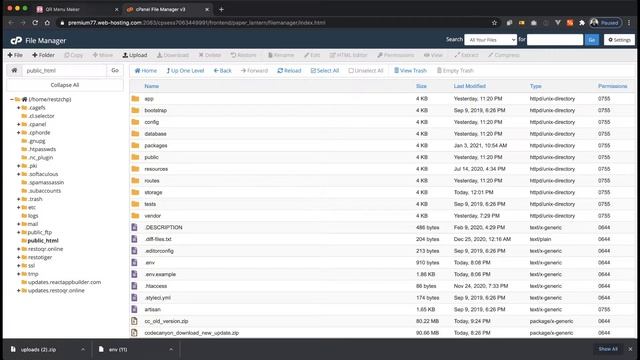Click the Permissions toolbar button
640x360 pixels.
(x=396, y=55)
